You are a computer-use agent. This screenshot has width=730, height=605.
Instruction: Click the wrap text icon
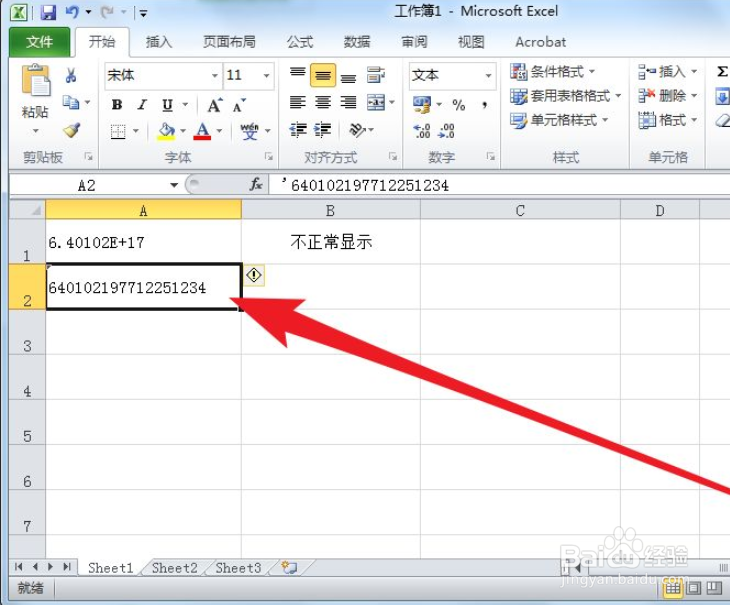pyautogui.click(x=376, y=75)
